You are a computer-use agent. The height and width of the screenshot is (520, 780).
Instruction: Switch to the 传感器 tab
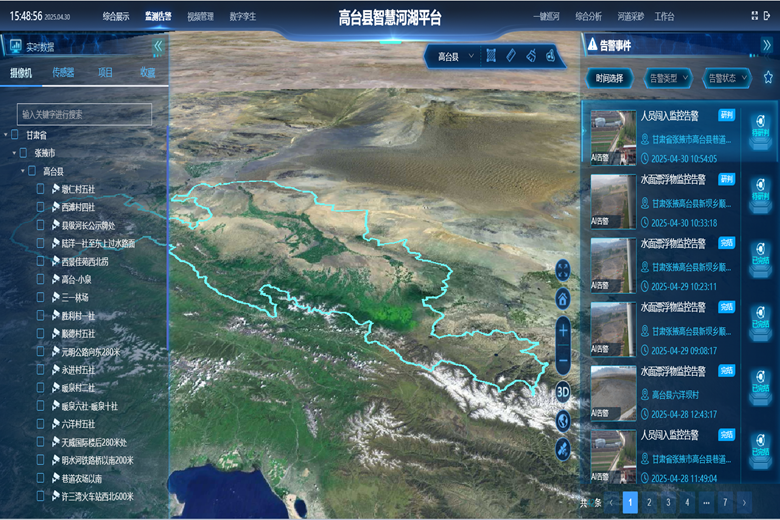point(63,73)
